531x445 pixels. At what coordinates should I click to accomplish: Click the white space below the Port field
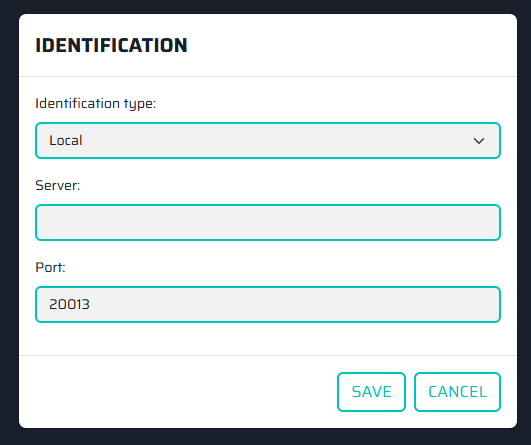[x=268, y=339]
